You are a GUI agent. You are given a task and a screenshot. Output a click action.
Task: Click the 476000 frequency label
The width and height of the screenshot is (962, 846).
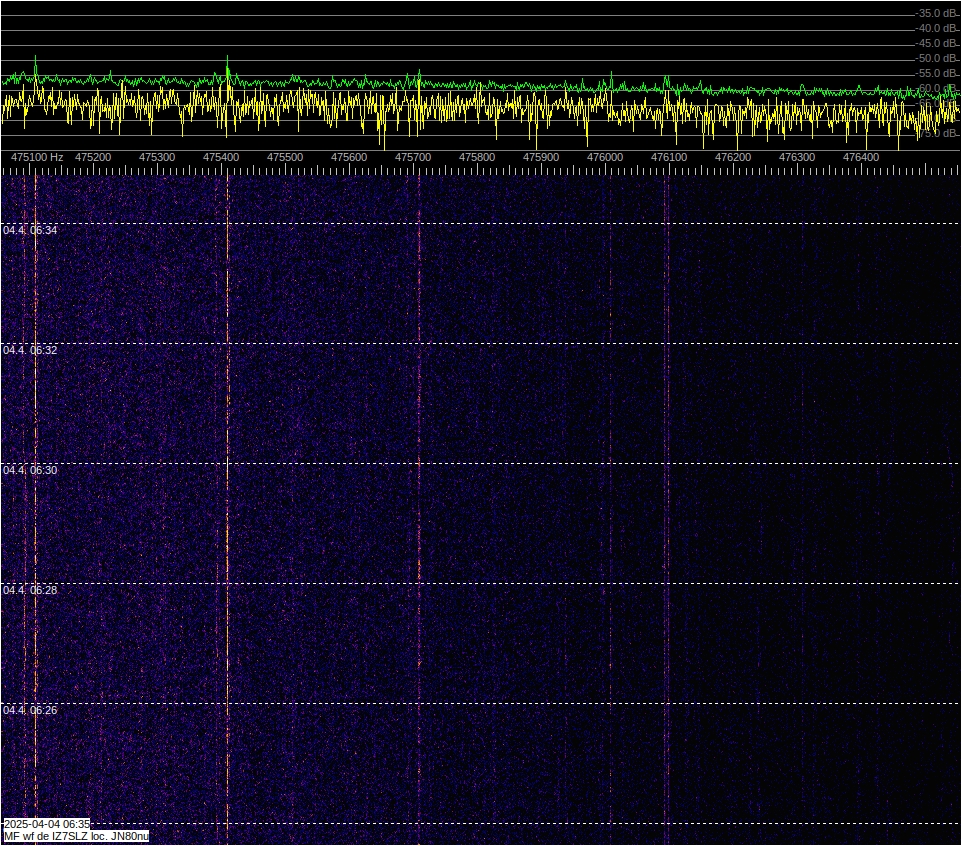tap(605, 157)
